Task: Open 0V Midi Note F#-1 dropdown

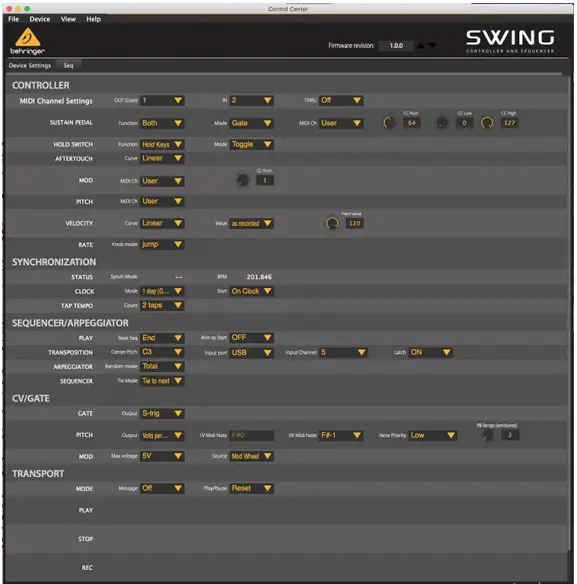Action: click(341, 435)
